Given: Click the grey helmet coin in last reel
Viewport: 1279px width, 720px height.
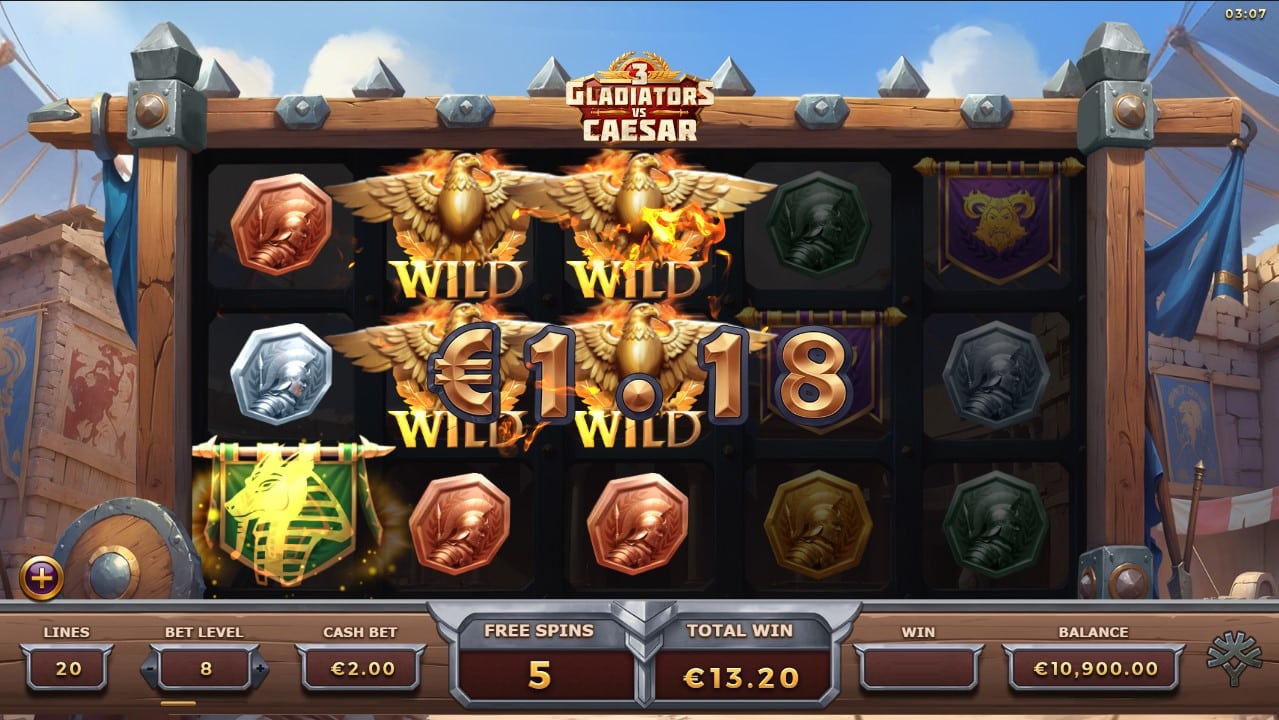Looking at the screenshot, I should [x=995, y=374].
